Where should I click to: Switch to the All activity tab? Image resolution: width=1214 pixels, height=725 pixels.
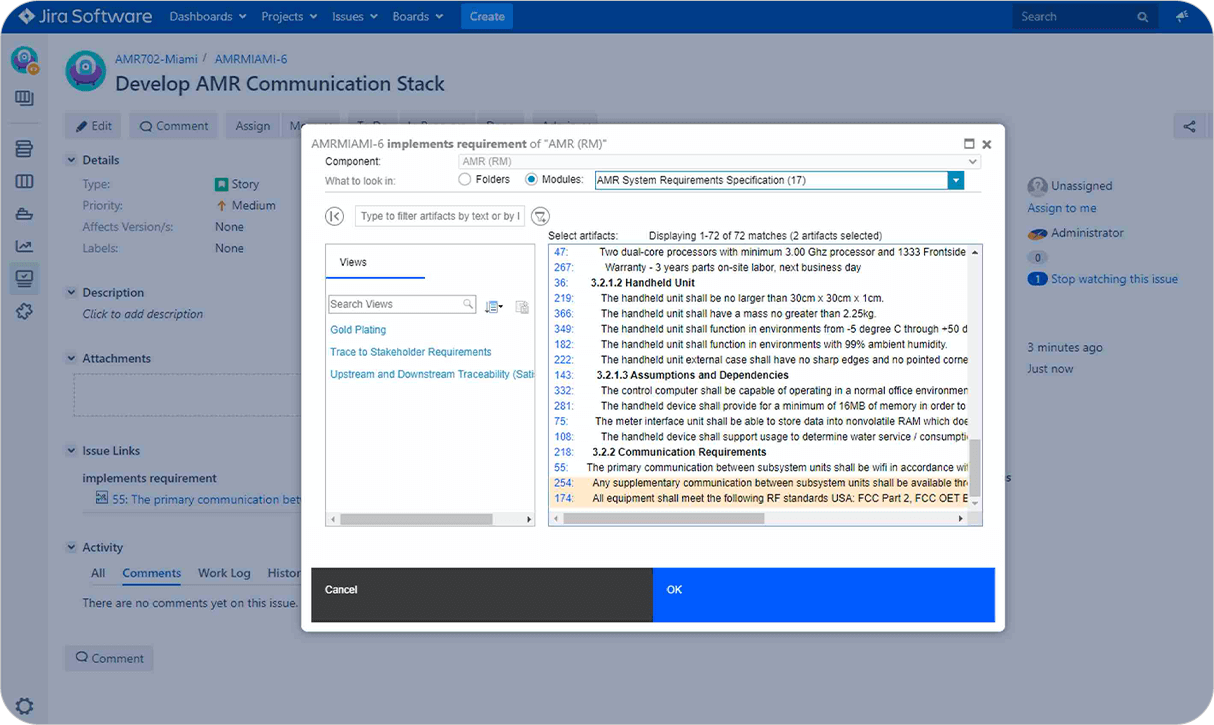click(98, 573)
